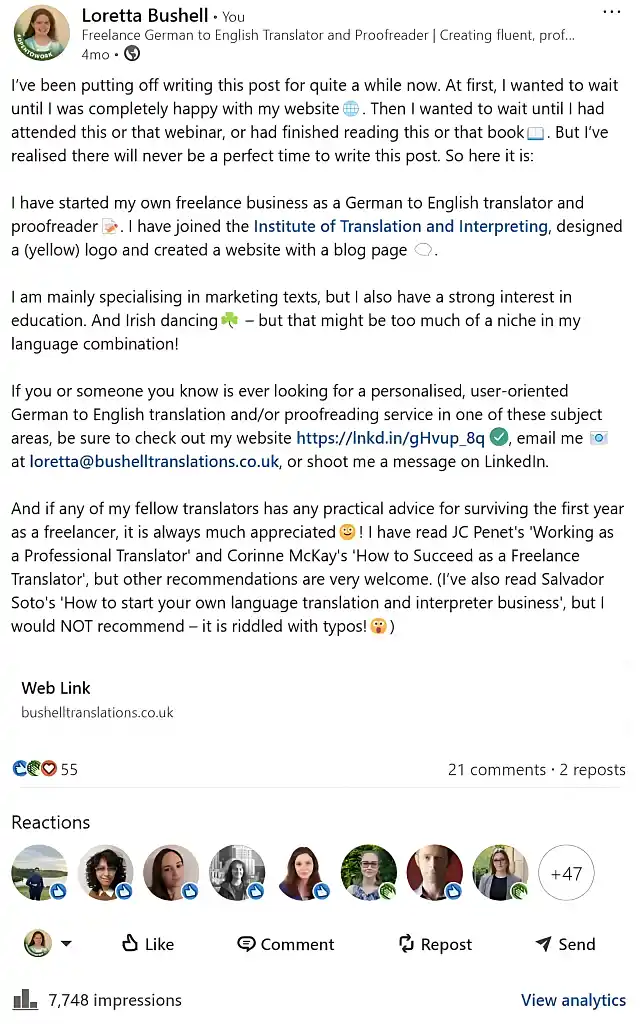Click the Loretta Bushell author name
This screenshot has height=1024, width=642.
tap(145, 16)
